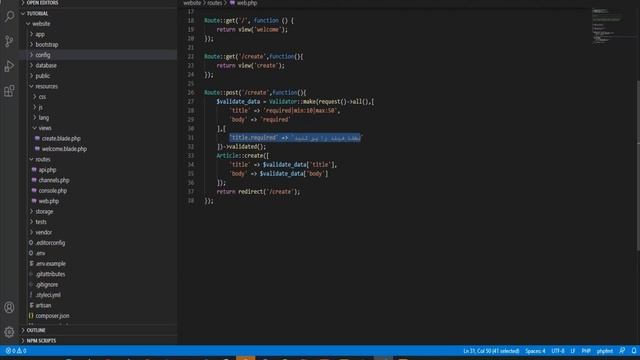Change encoding via UTF-8 status item
640x360 pixels.
coord(558,351)
